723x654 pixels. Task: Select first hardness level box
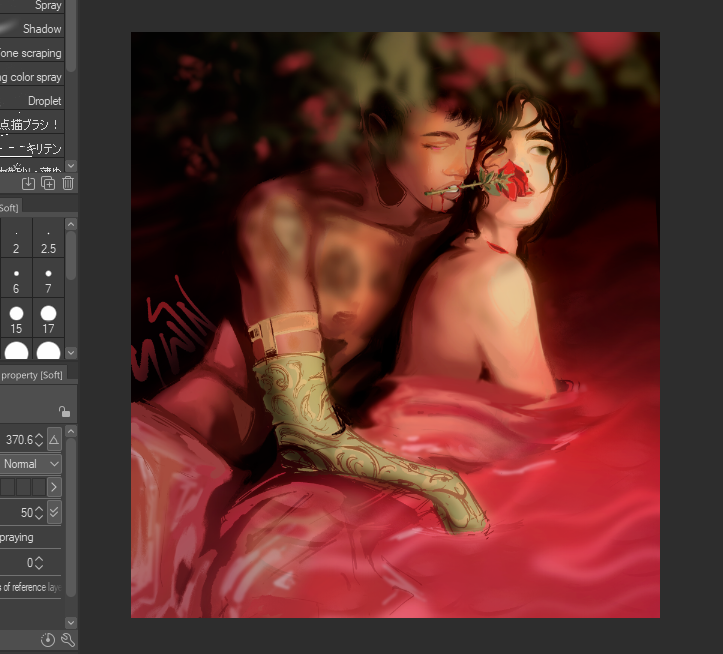coord(7,487)
